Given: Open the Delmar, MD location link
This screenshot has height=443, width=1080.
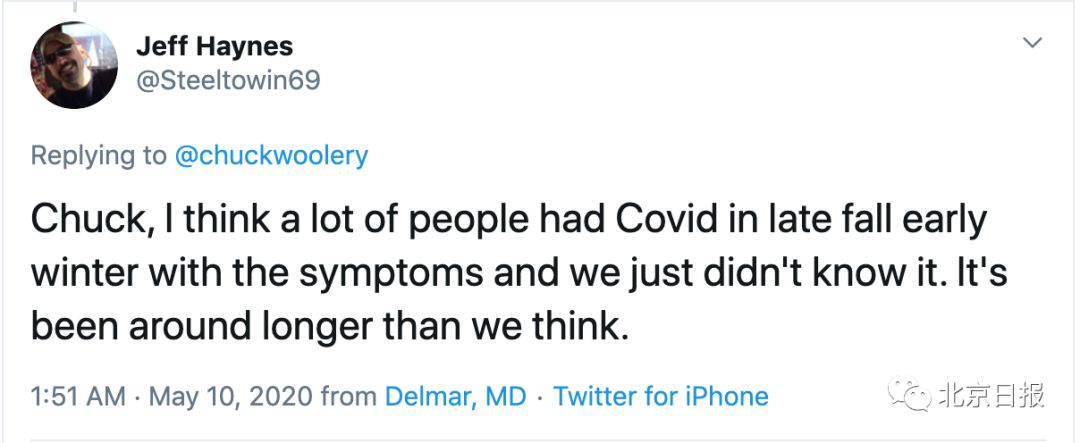Looking at the screenshot, I should [x=455, y=396].
